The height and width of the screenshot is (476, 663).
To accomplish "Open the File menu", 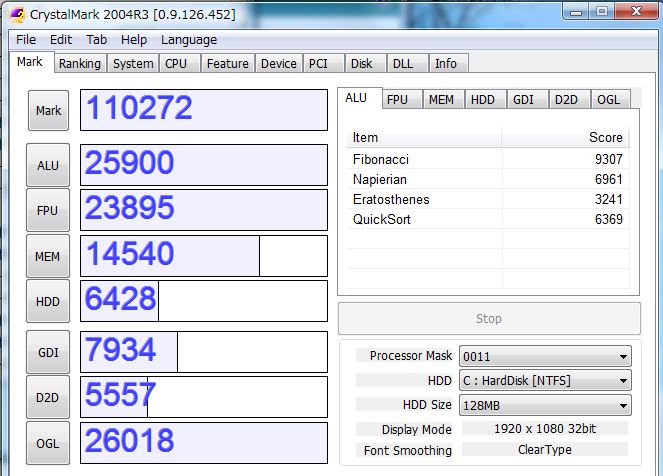I will [26, 40].
